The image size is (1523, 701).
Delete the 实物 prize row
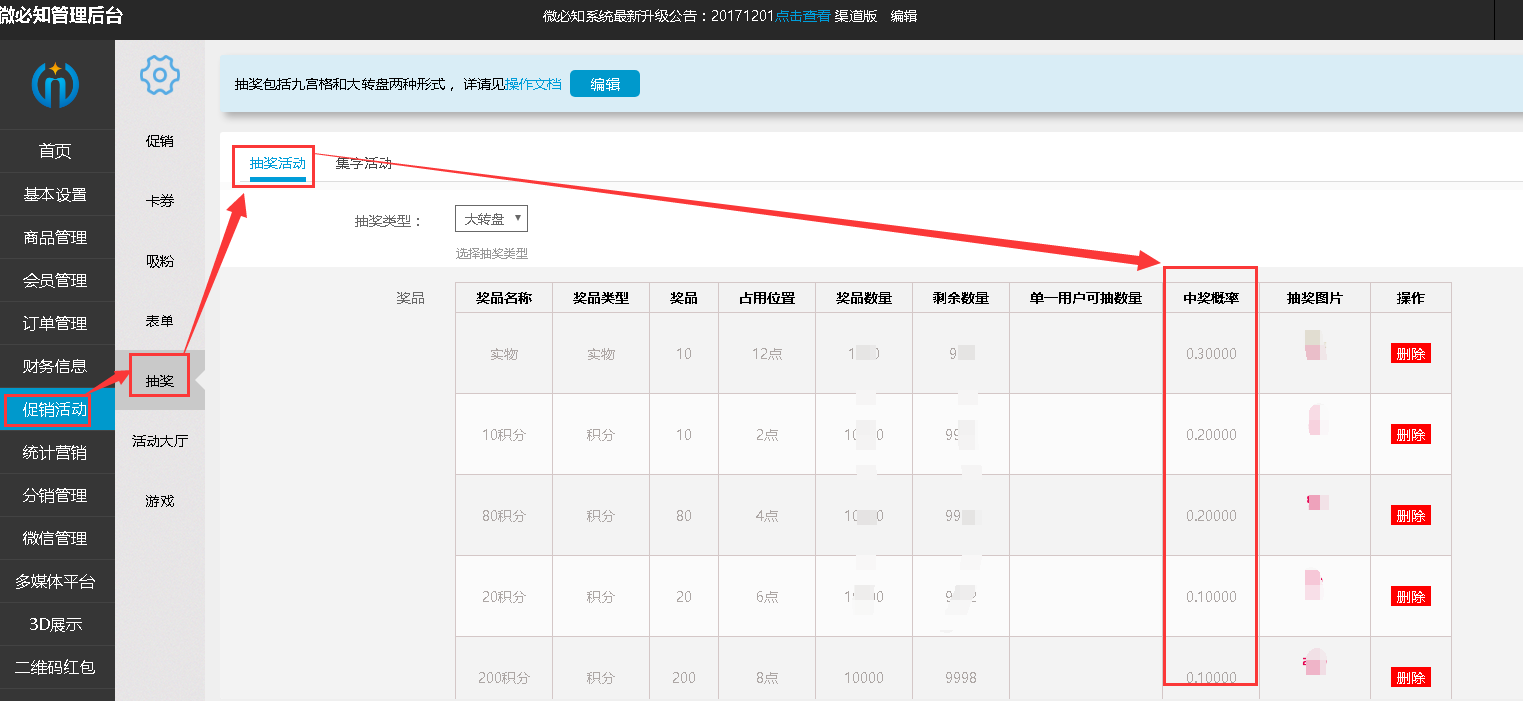point(1410,353)
